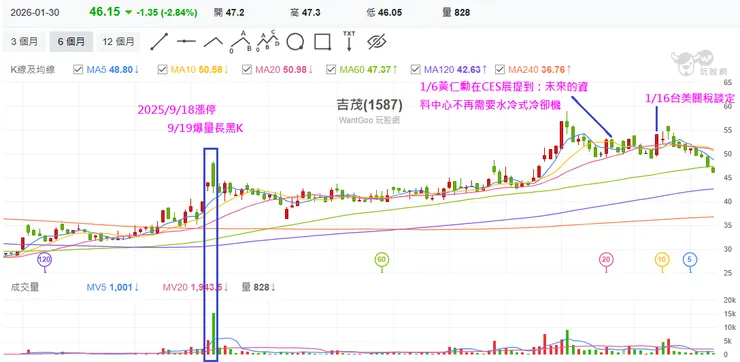Click the 量 828 volume value in header
Image resolution: width=740 pixels, height=362 pixels.
pyautogui.click(x=456, y=13)
